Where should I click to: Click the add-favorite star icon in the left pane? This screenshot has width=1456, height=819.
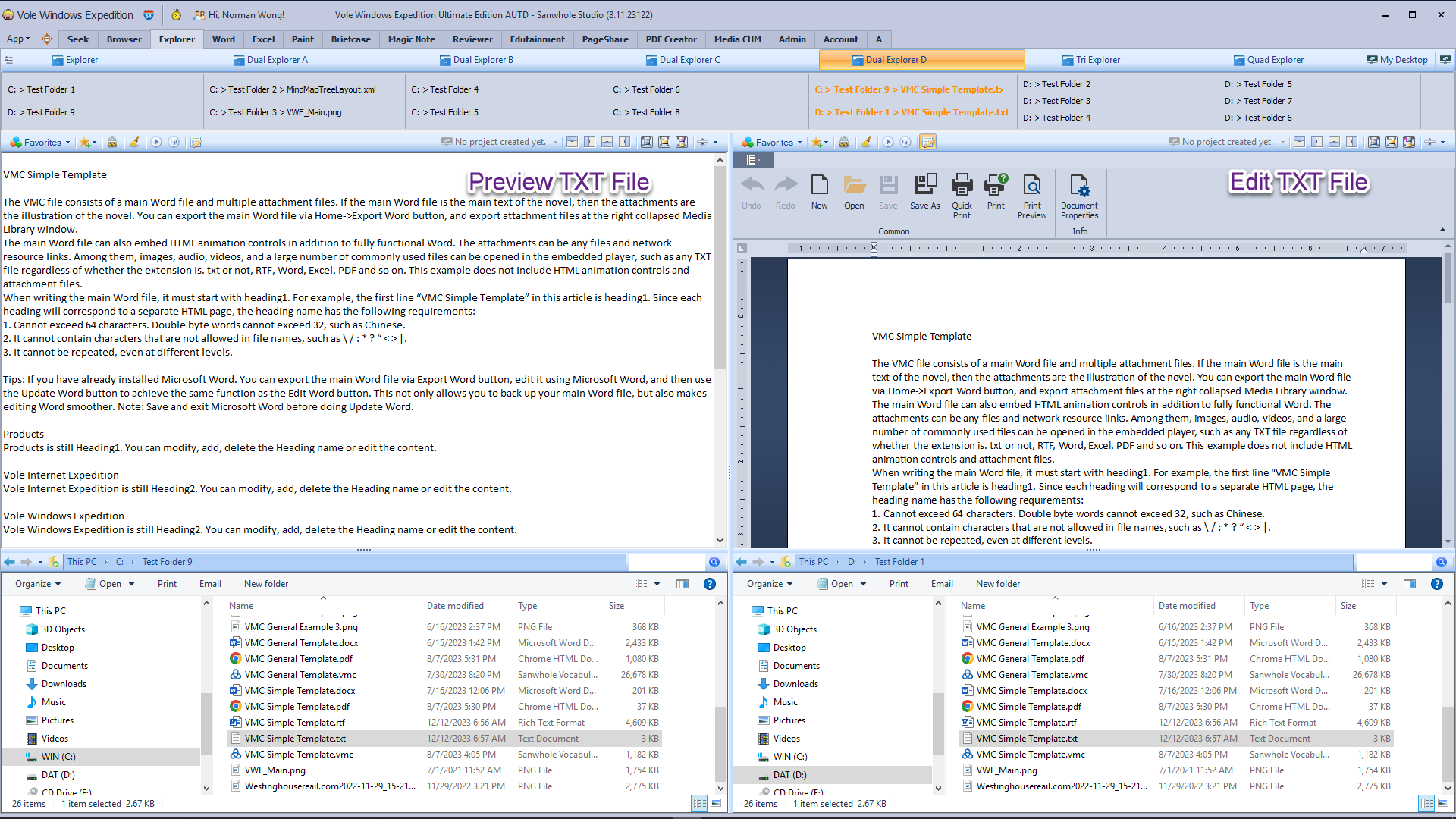(x=86, y=142)
